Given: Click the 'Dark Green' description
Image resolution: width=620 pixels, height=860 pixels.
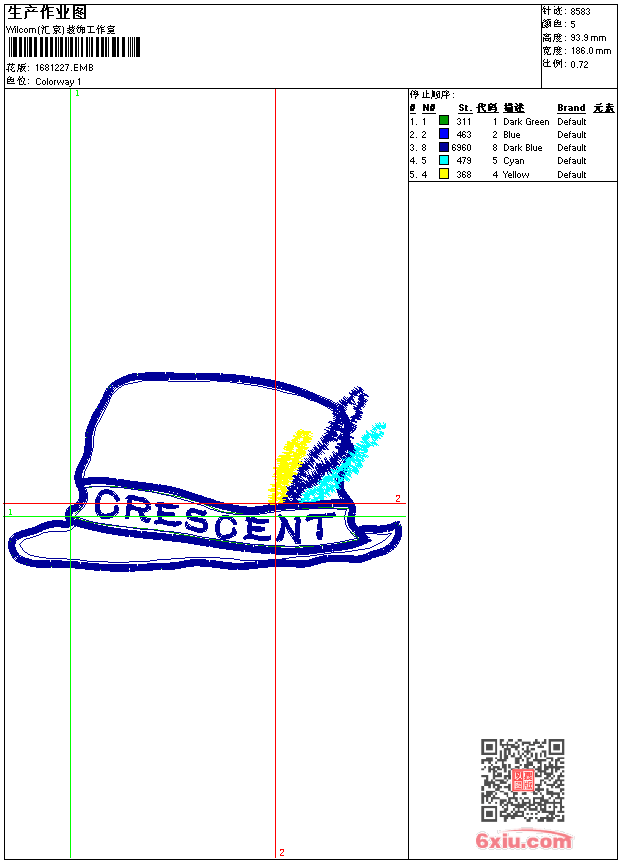Looking at the screenshot, I should pyautogui.click(x=526, y=121).
